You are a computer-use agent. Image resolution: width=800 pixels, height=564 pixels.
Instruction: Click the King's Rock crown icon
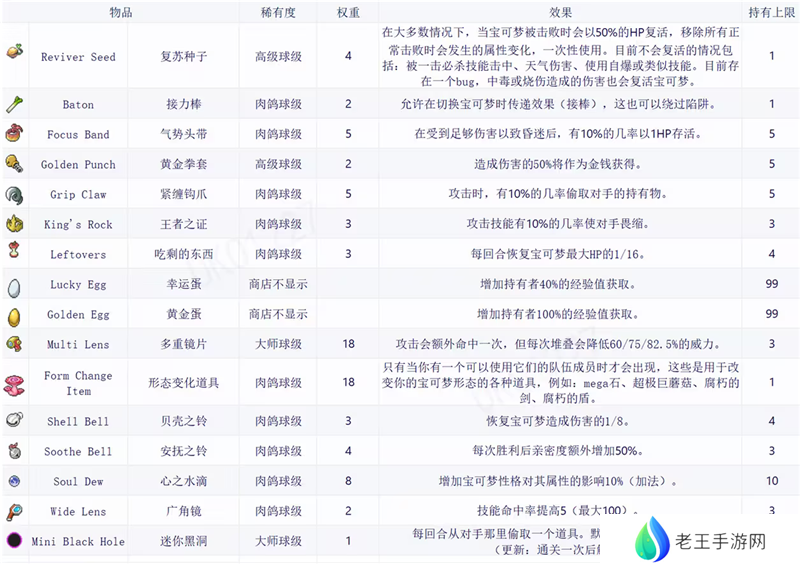(x=14, y=224)
